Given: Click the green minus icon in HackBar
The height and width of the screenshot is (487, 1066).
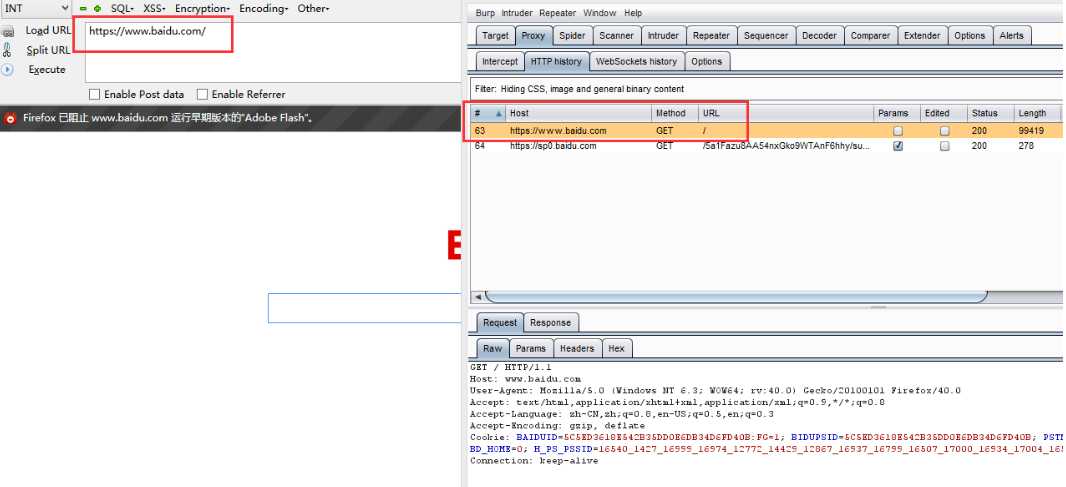Looking at the screenshot, I should pos(84,9).
